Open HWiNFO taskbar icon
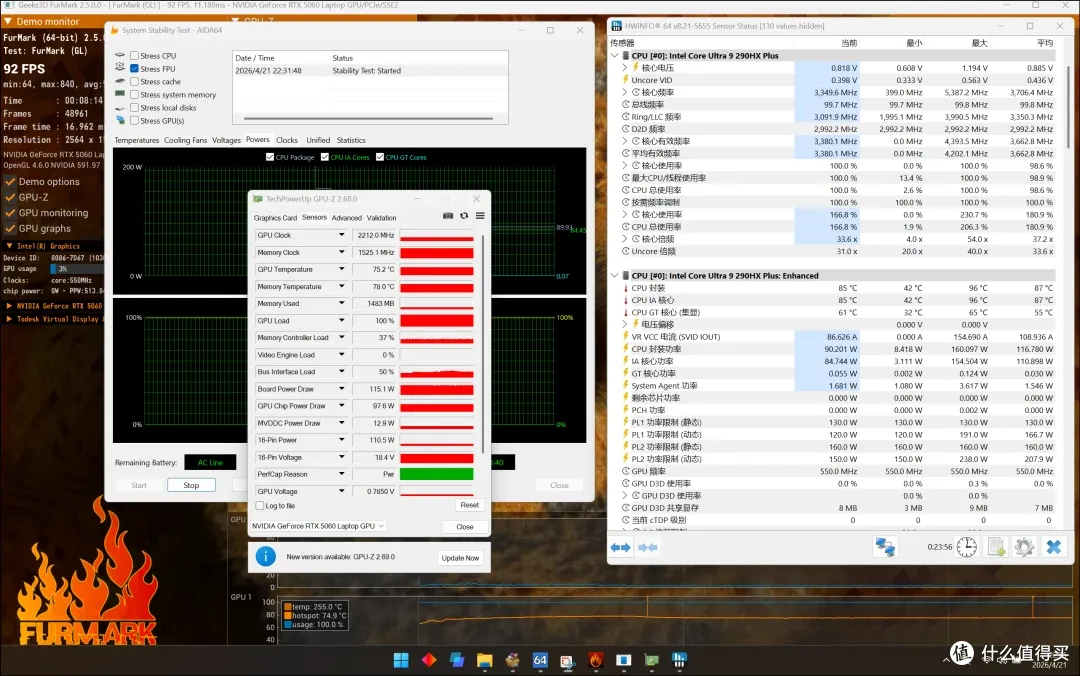Viewport: 1080px width, 676px height. 679,660
